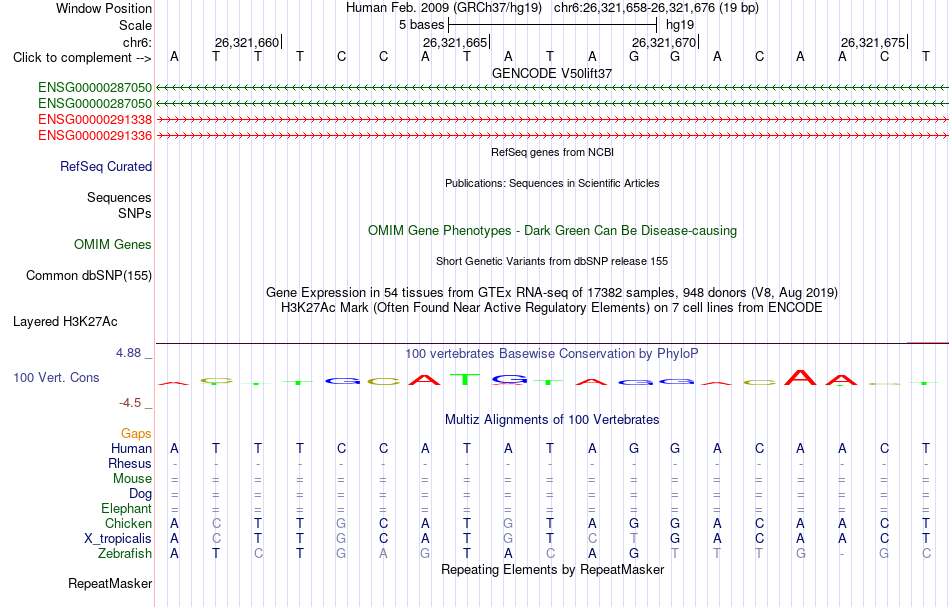The width and height of the screenshot is (950, 607).
Task: Open the RepeatMasker track label
Action: (110, 583)
